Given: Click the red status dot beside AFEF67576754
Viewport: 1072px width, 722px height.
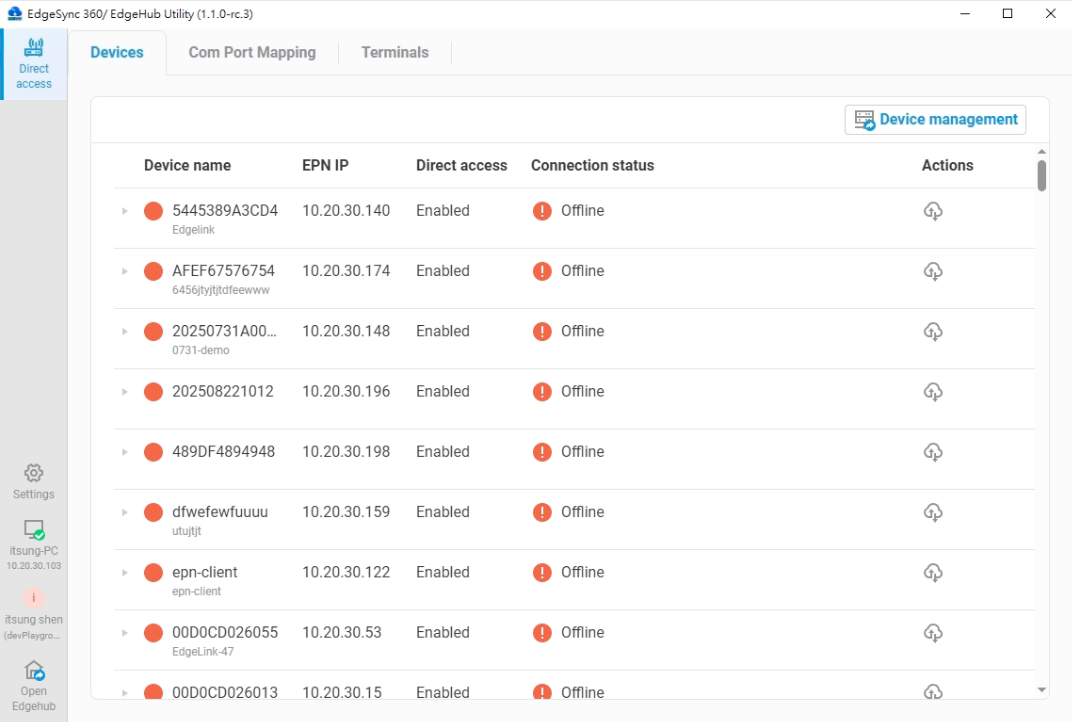Looking at the screenshot, I should pyautogui.click(x=153, y=271).
